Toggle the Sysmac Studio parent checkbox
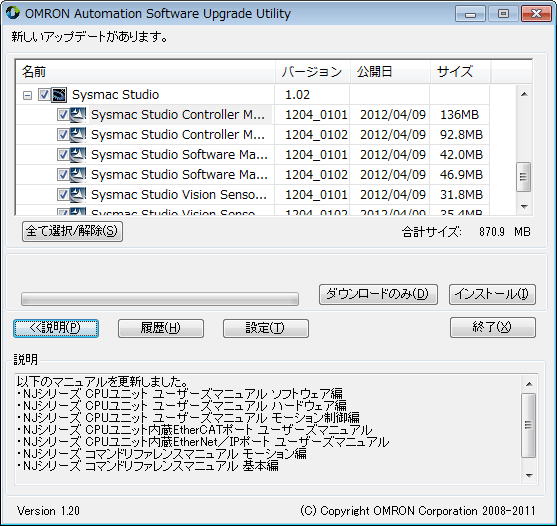This screenshot has height=526, width=557. click(x=44, y=95)
